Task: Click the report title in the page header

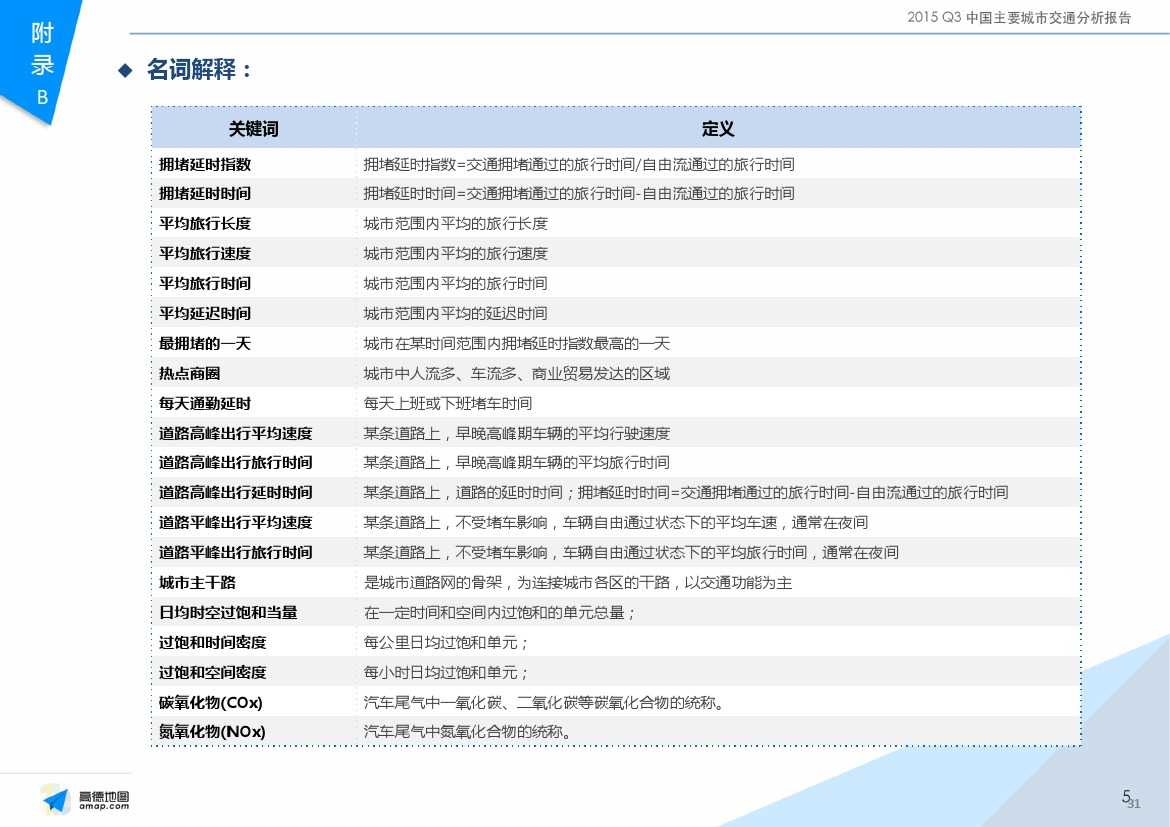Action: (1019, 17)
